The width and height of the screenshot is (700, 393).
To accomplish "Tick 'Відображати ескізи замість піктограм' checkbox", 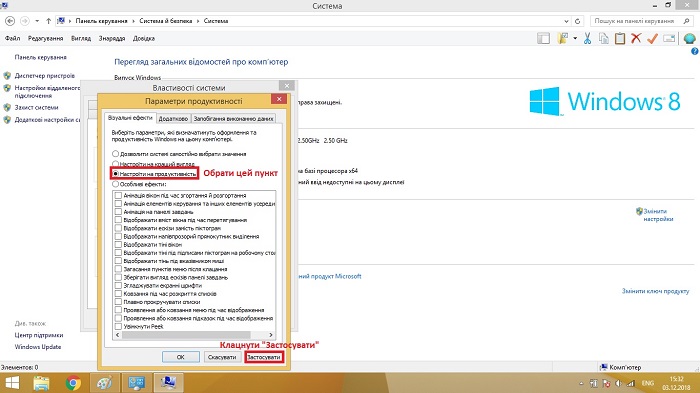I will (x=118, y=228).
